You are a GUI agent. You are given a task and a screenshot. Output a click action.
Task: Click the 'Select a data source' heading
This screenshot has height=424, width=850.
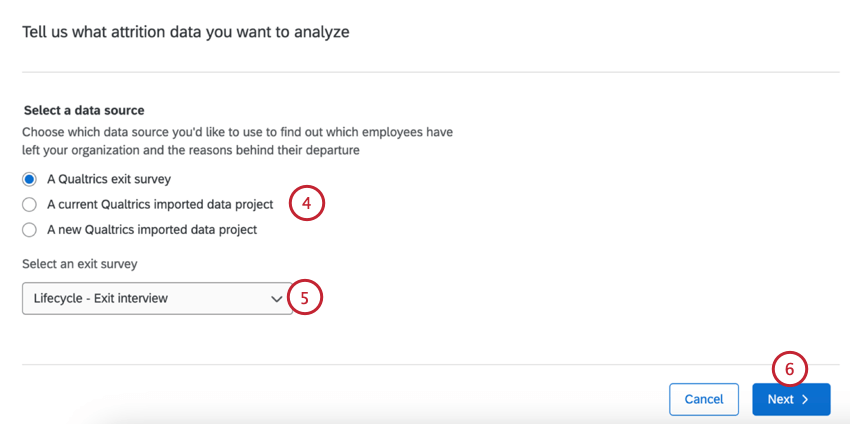[84, 110]
